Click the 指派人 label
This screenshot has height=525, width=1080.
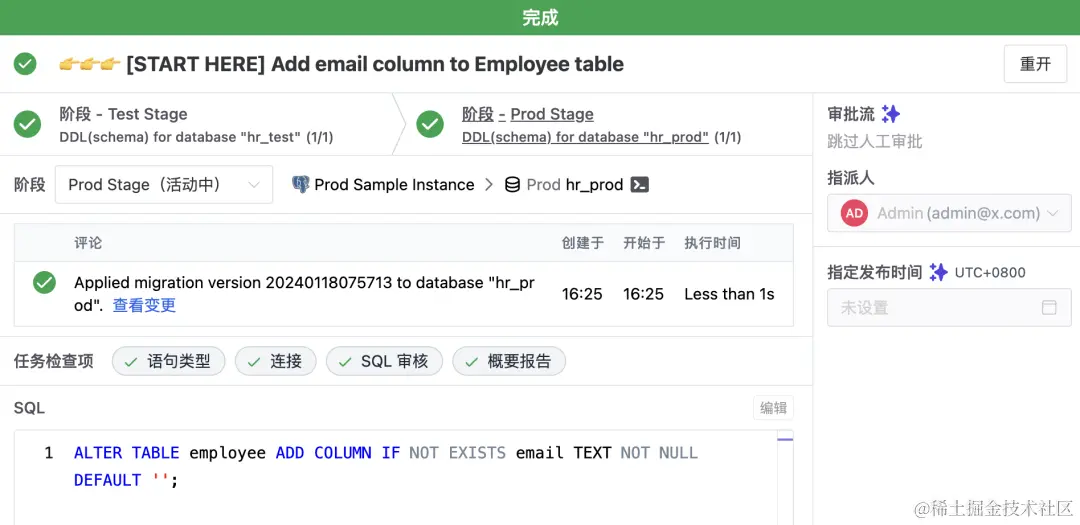(x=851, y=178)
